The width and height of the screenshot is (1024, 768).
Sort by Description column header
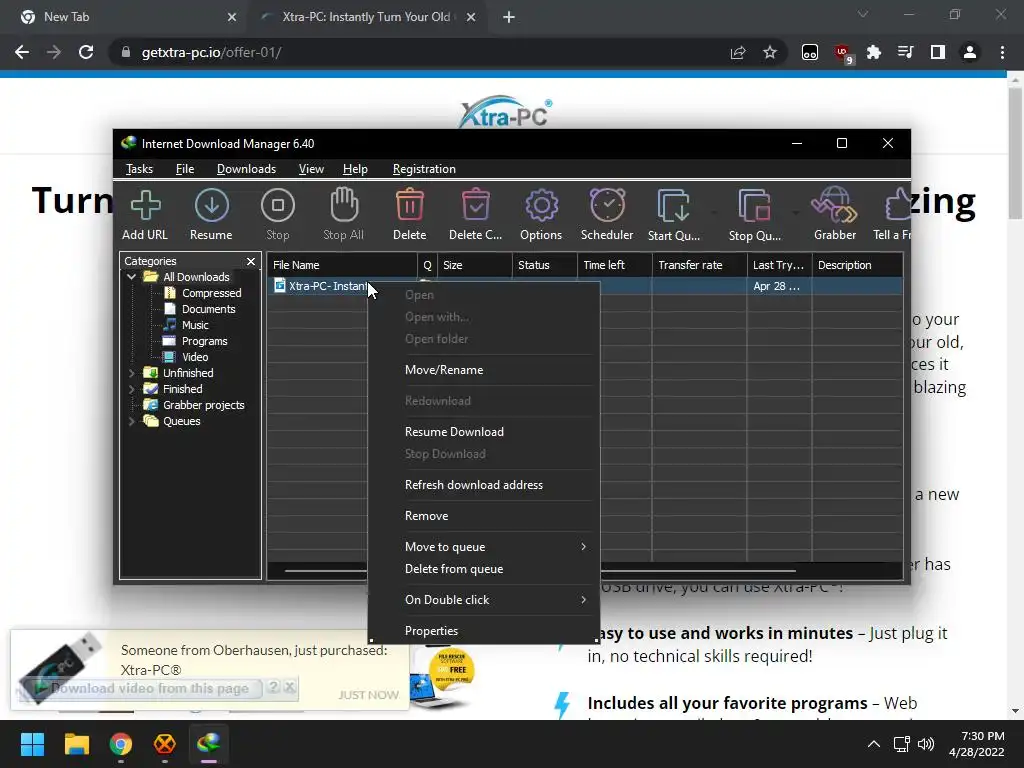pyautogui.click(x=857, y=265)
